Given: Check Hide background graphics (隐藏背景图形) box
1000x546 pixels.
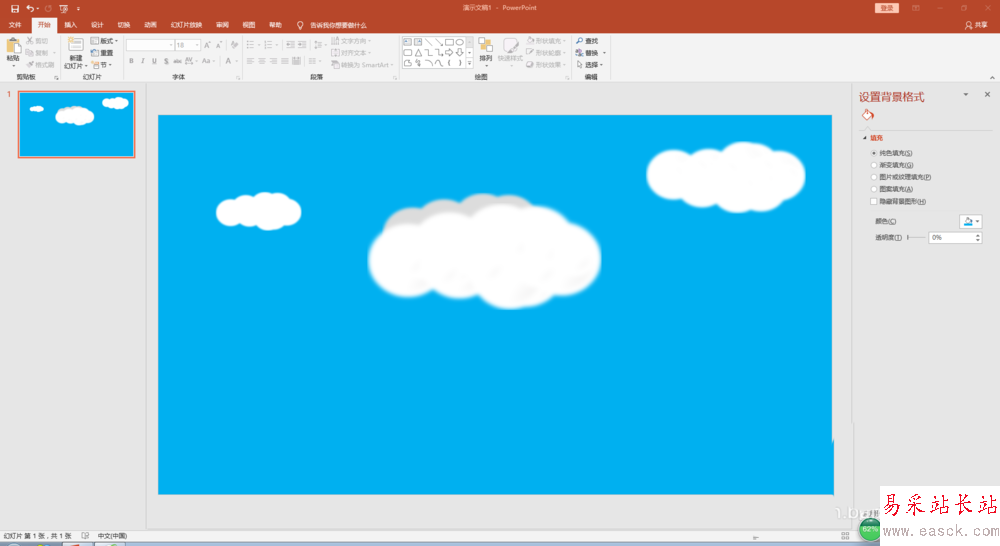Looking at the screenshot, I should (x=874, y=202).
